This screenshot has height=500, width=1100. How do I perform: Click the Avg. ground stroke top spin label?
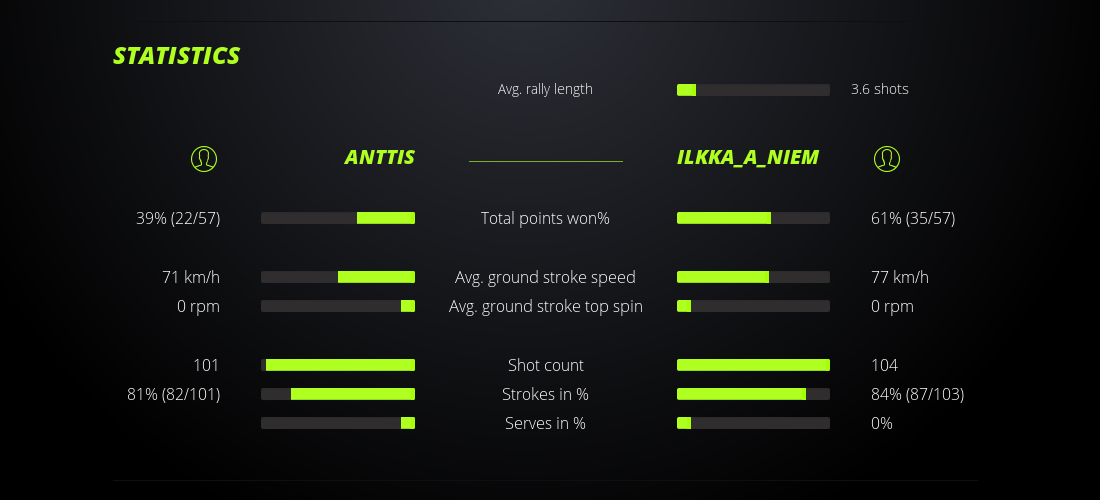(545, 306)
